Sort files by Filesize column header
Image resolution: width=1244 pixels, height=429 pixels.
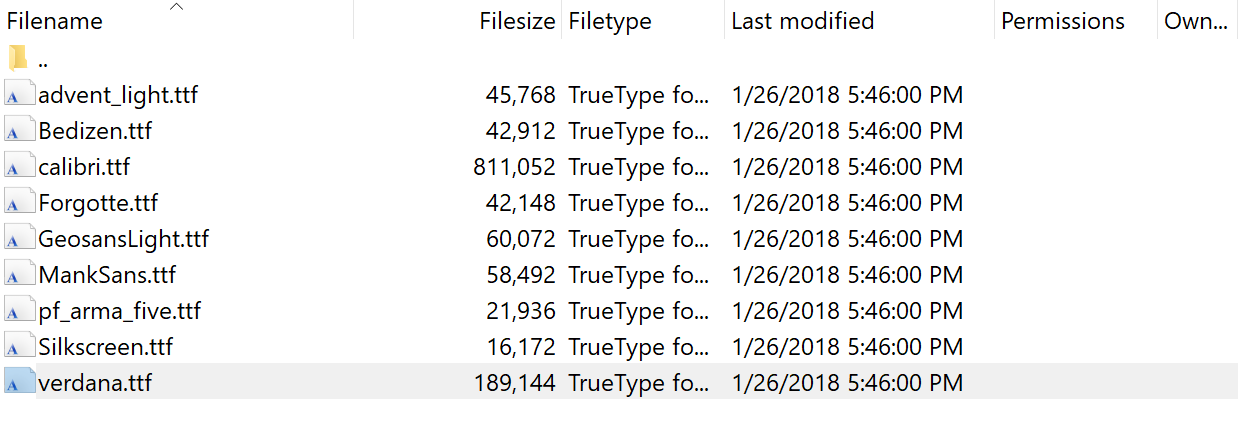click(516, 21)
